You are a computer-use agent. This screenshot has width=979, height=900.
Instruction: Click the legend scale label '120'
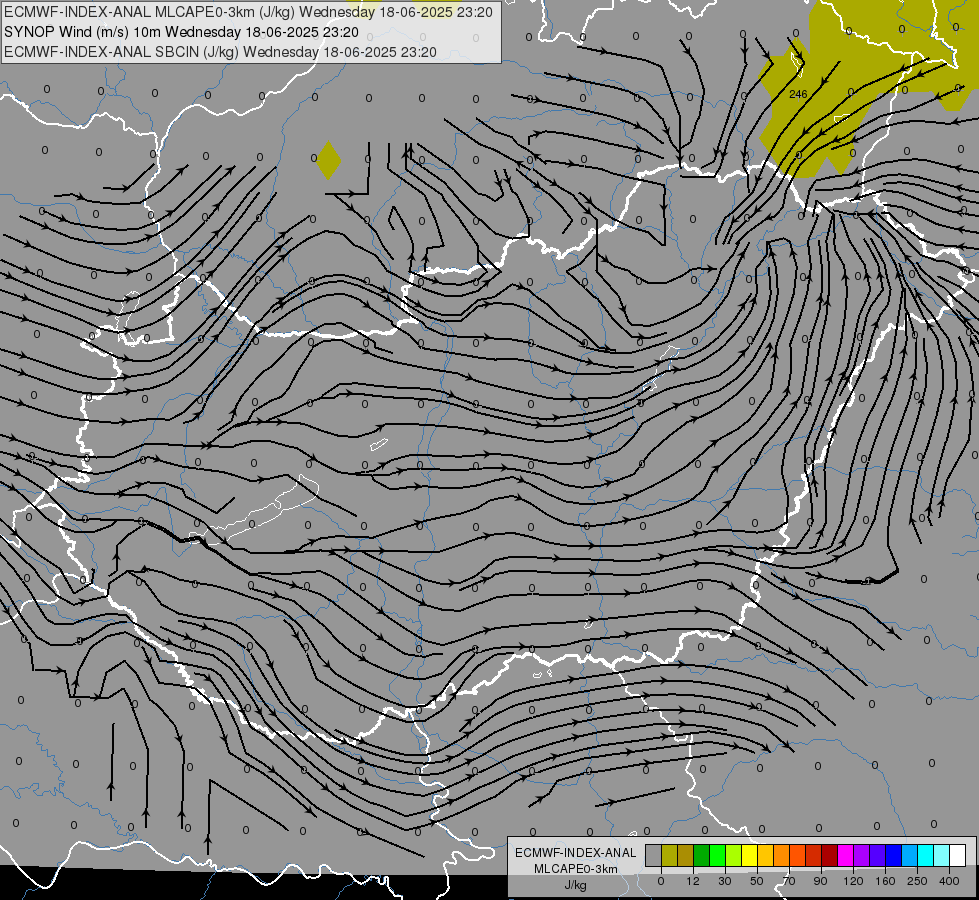[853, 881]
